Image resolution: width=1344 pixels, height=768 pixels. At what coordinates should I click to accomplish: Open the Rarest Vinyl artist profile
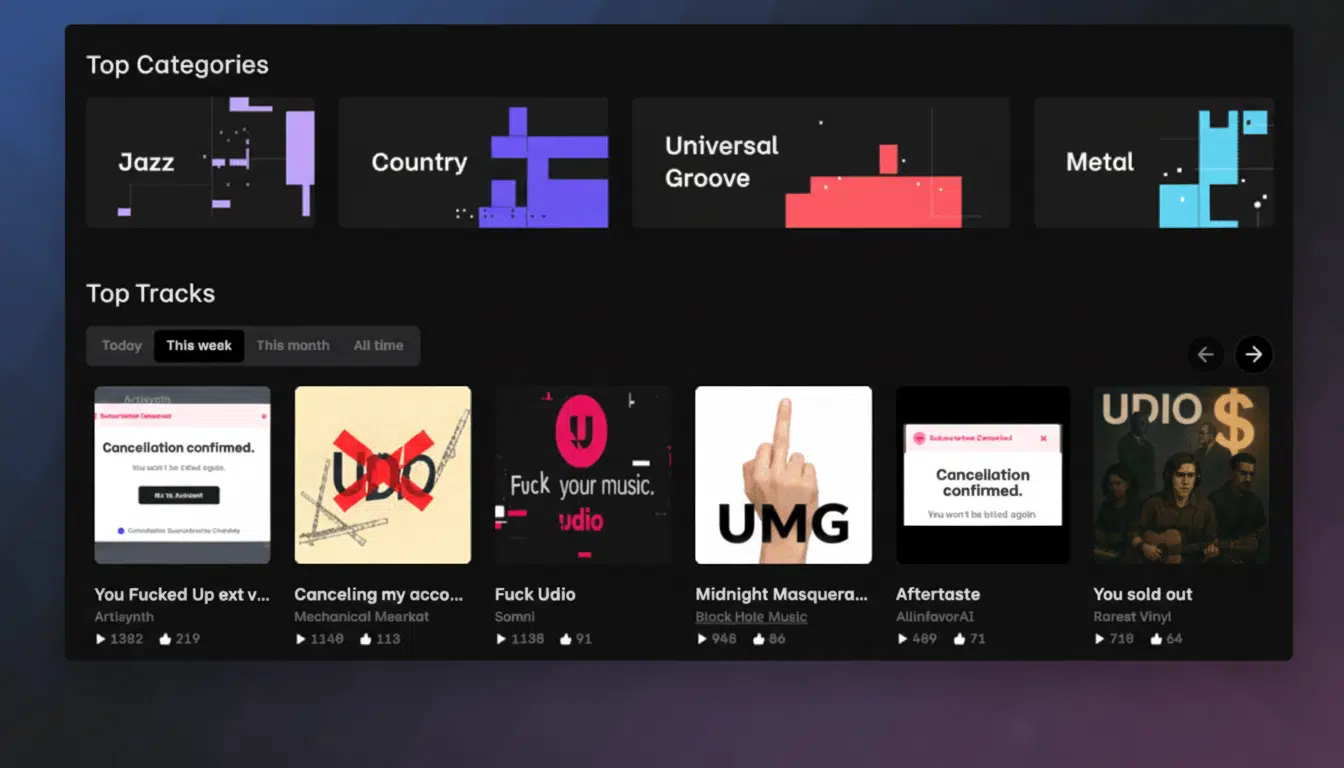(1132, 617)
